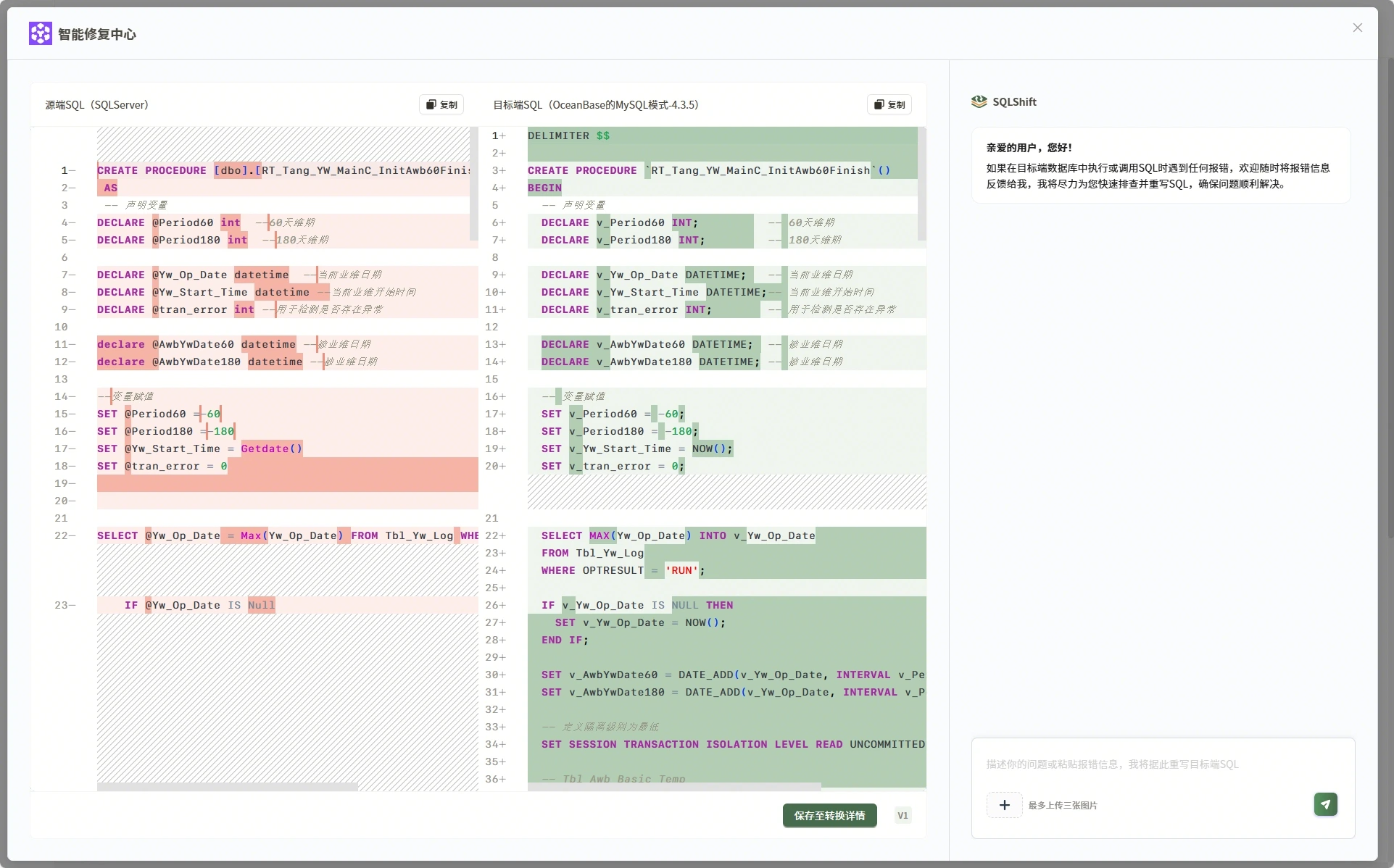
Task: Select the V1 version tag
Action: tap(903, 815)
